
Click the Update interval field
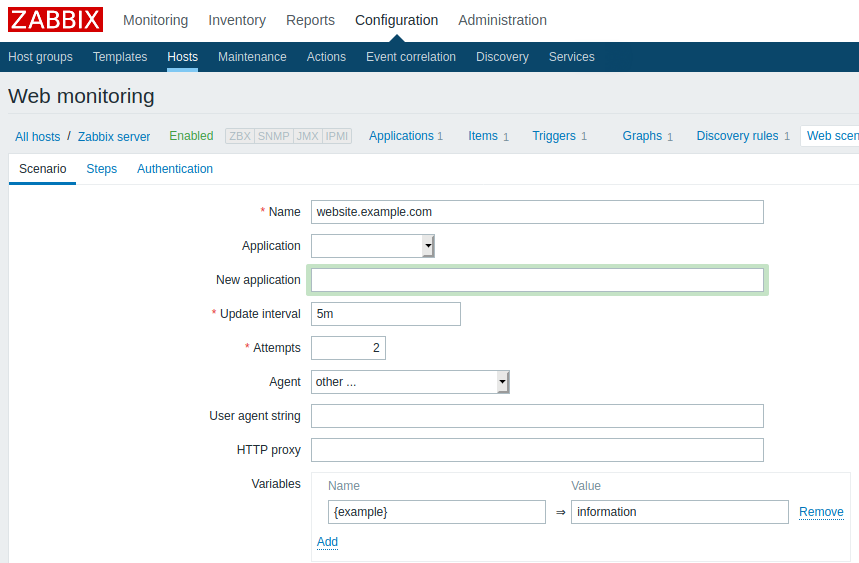coord(386,314)
